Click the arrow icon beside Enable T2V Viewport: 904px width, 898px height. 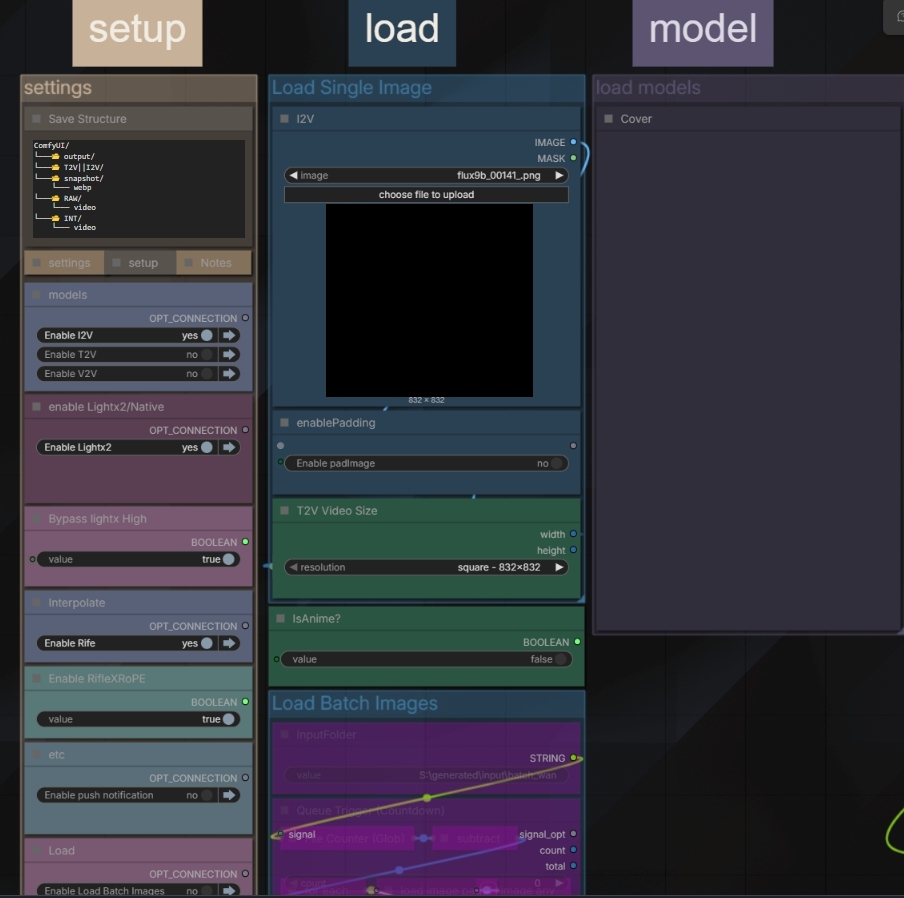click(229, 354)
